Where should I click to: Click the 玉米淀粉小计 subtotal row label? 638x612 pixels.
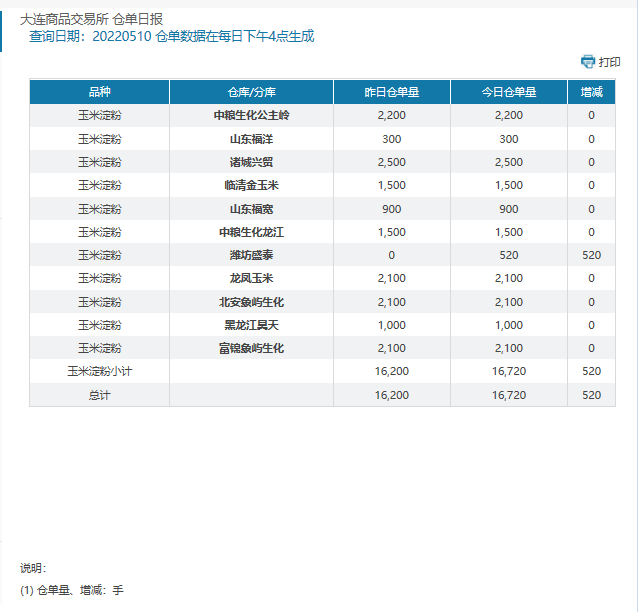pyautogui.click(x=99, y=371)
